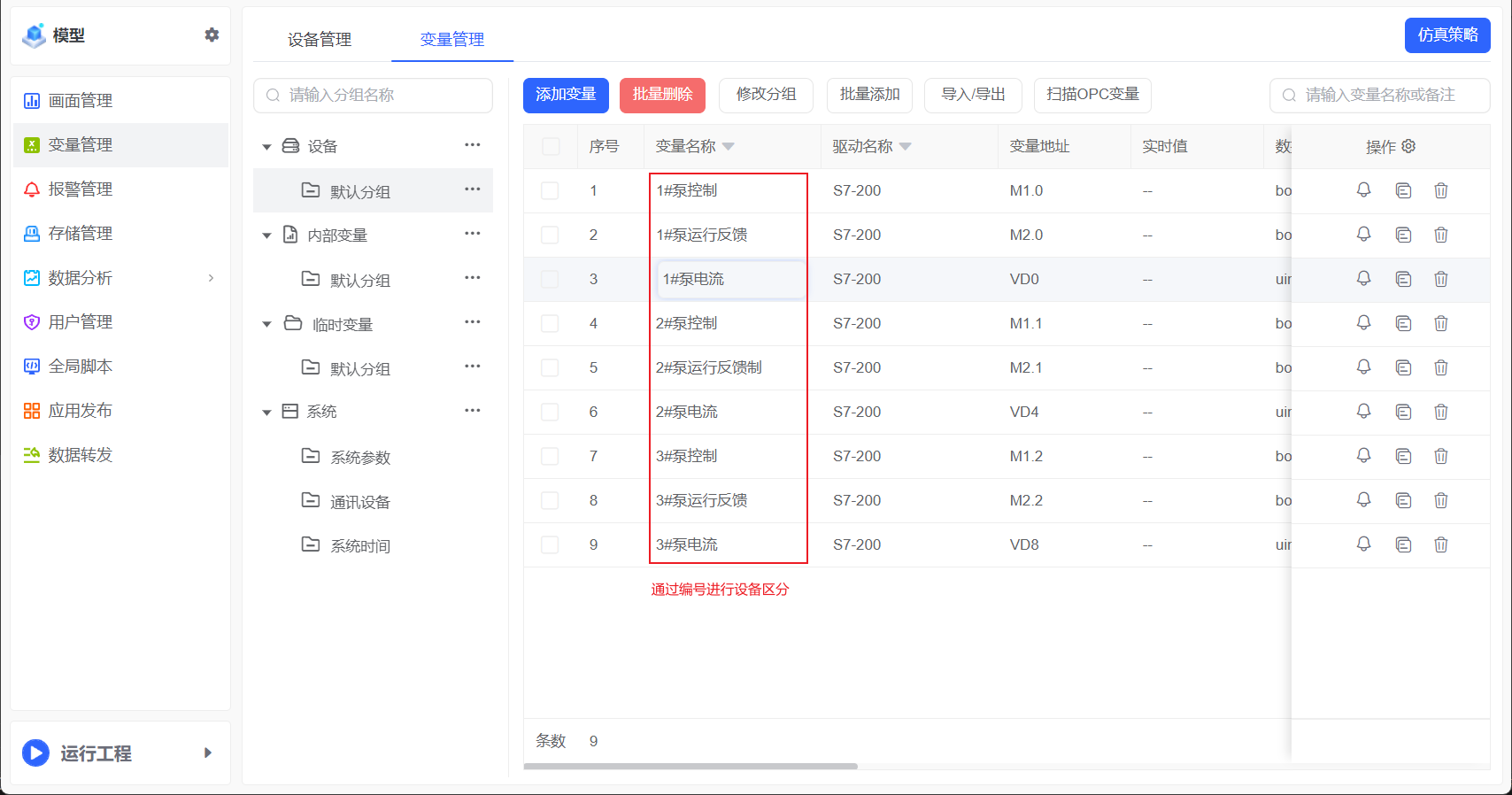
Task: Check the box for row 4 2#泵控制
Action: (550, 323)
